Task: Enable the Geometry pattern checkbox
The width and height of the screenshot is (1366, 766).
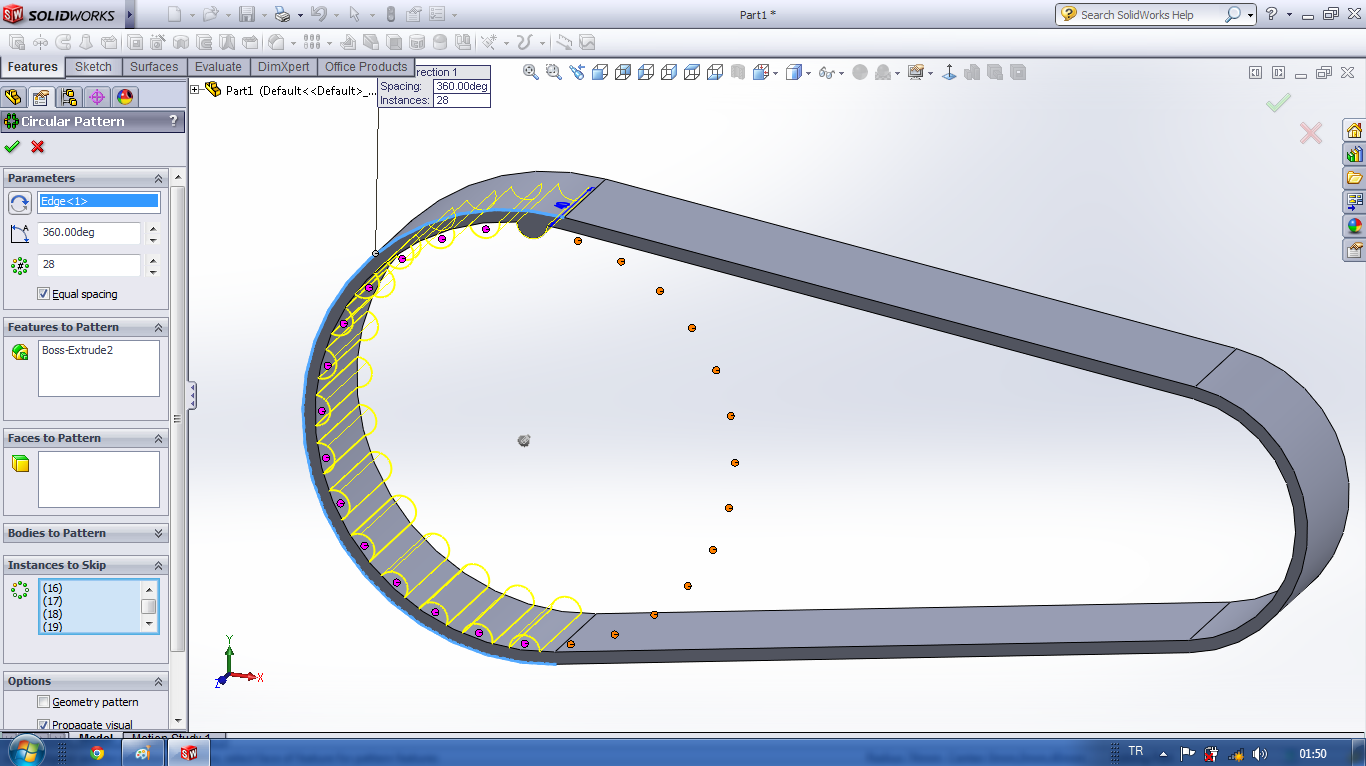Action: click(44, 702)
